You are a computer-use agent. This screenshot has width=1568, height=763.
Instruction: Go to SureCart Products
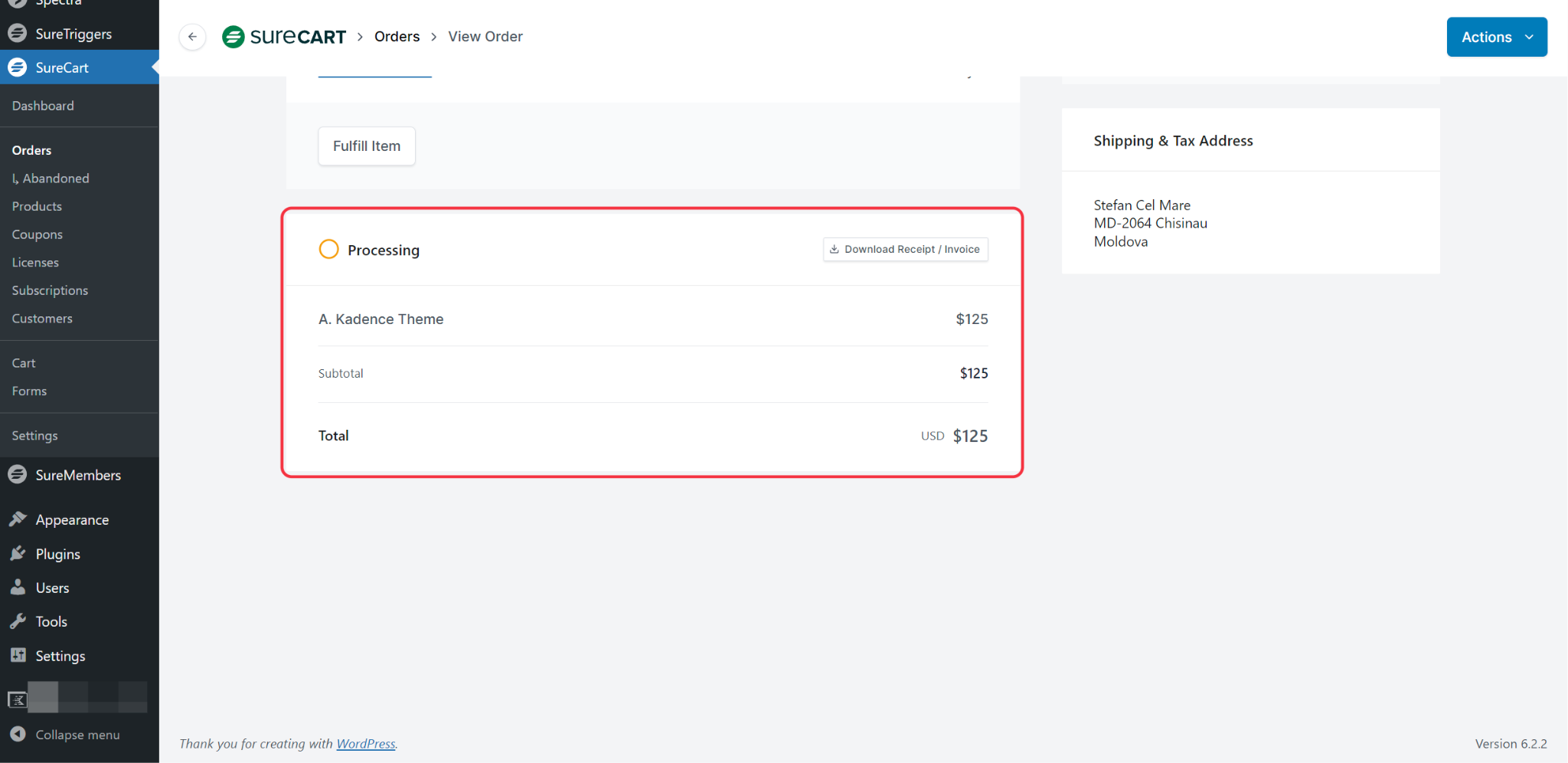point(37,206)
